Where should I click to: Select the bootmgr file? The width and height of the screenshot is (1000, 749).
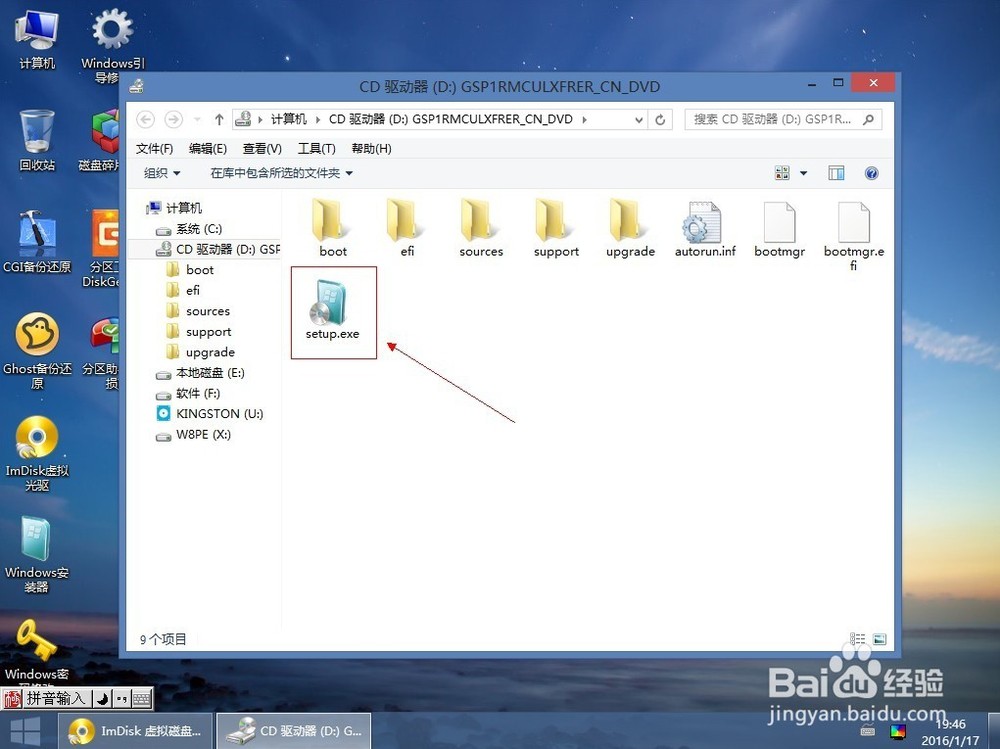[779, 229]
